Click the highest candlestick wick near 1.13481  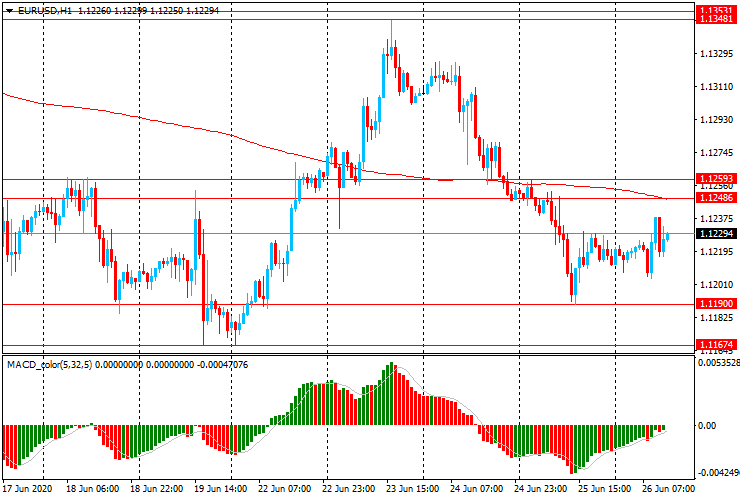pyautogui.click(x=391, y=33)
